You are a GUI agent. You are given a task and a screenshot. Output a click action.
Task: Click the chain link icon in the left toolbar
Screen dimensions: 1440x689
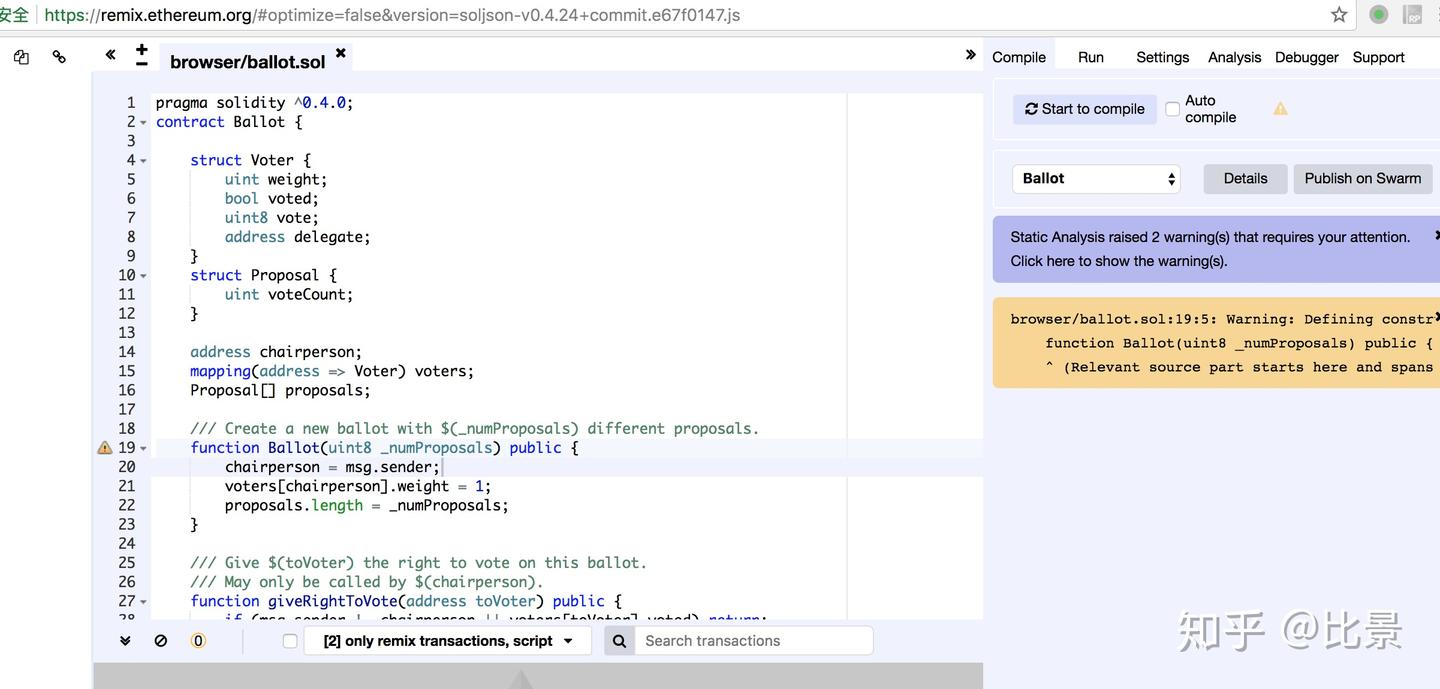59,57
